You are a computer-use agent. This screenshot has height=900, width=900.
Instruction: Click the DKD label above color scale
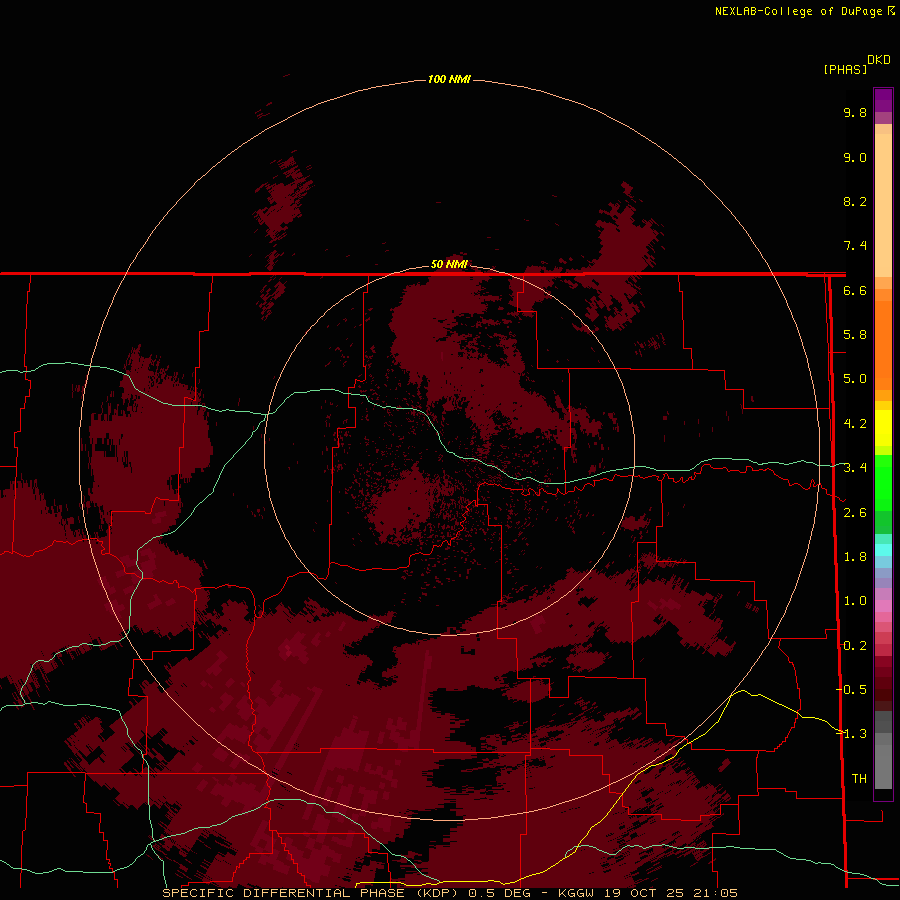pos(879,60)
